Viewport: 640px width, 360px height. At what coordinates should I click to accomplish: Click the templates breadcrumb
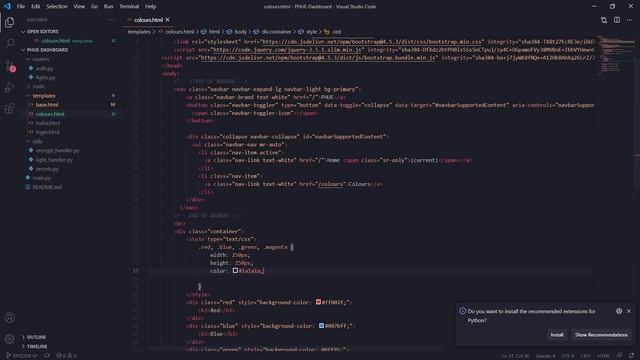coord(139,31)
